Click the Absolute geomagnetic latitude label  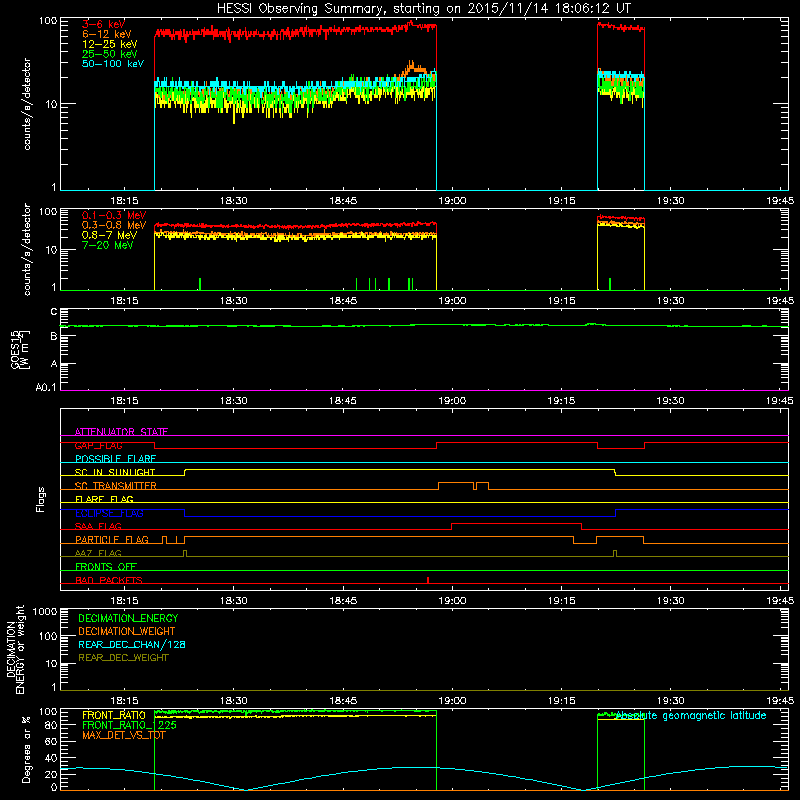click(x=691, y=715)
